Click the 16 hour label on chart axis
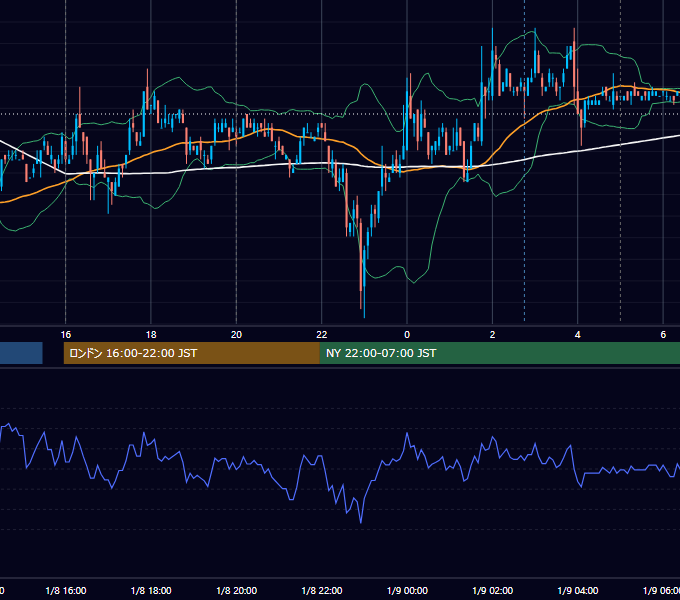680x600 pixels. 65,335
